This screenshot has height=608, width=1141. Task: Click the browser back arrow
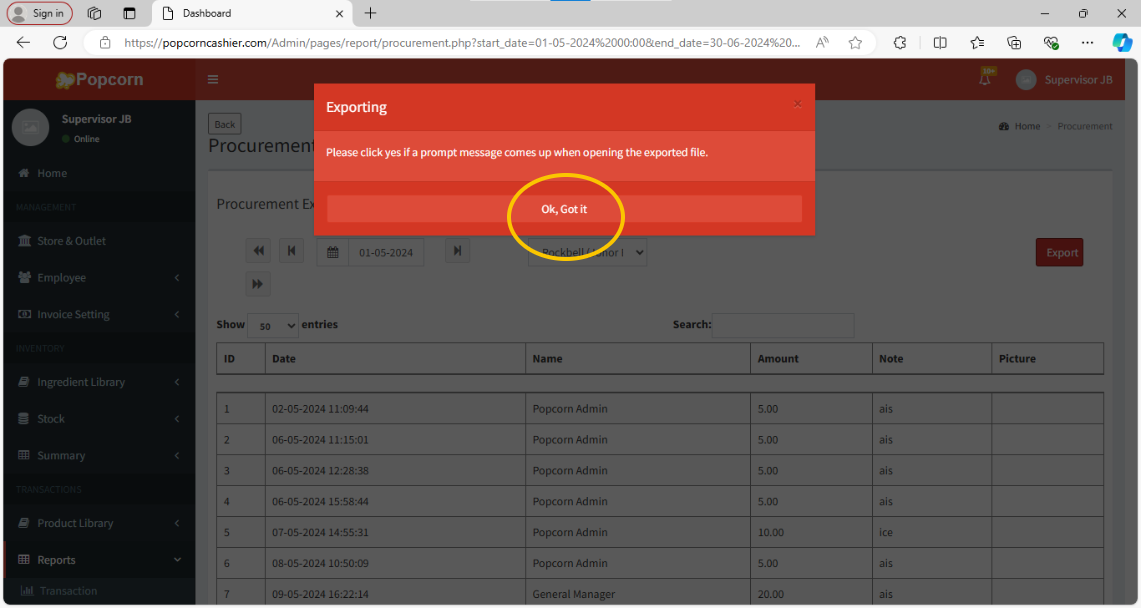coord(23,42)
